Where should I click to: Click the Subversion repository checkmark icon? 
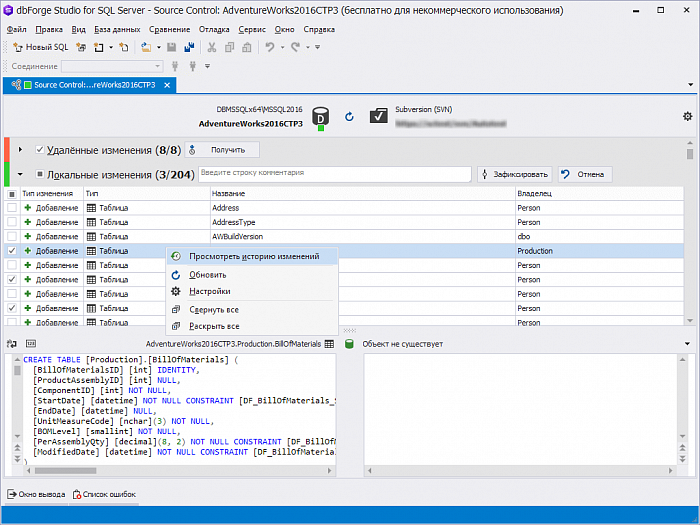point(379,116)
